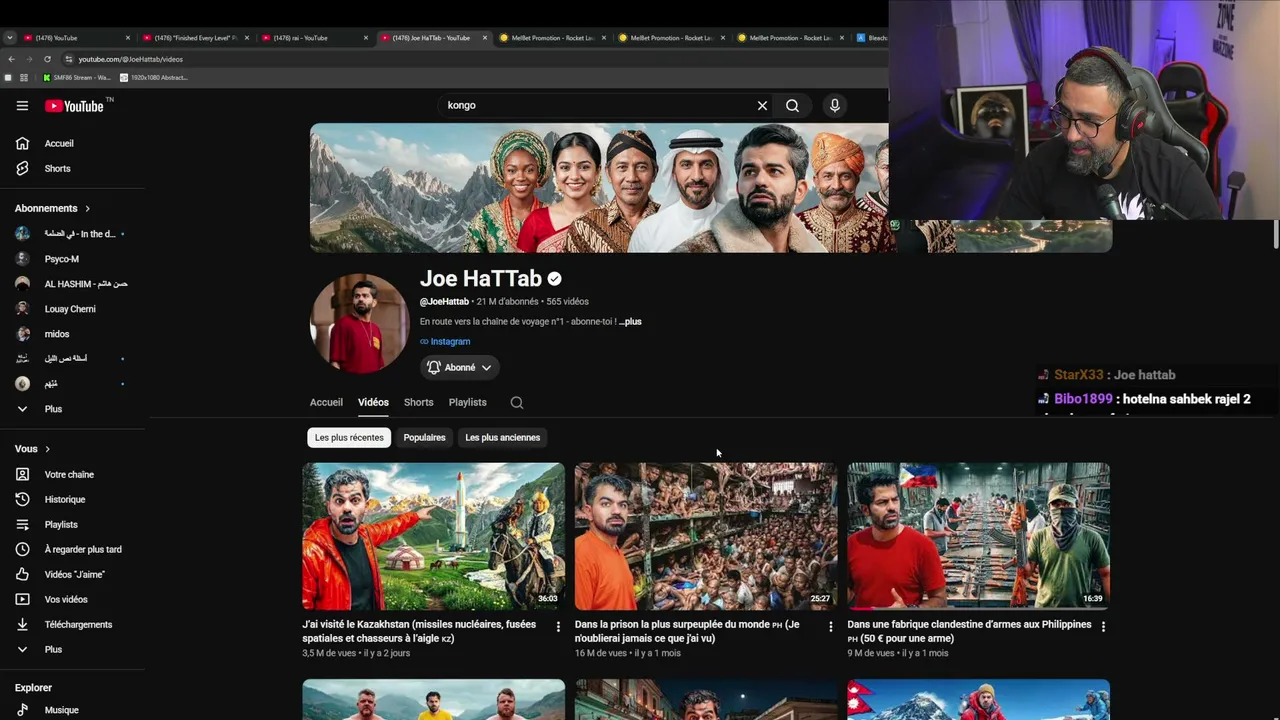Screen dimensions: 1280x720
Task: Click the prison video thumbnail
Action: click(706, 536)
